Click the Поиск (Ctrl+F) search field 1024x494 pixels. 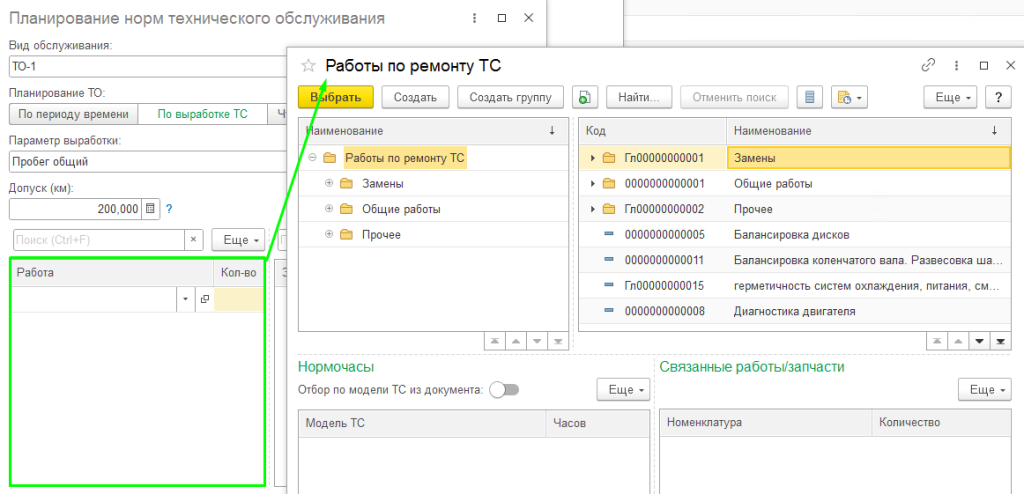point(97,240)
